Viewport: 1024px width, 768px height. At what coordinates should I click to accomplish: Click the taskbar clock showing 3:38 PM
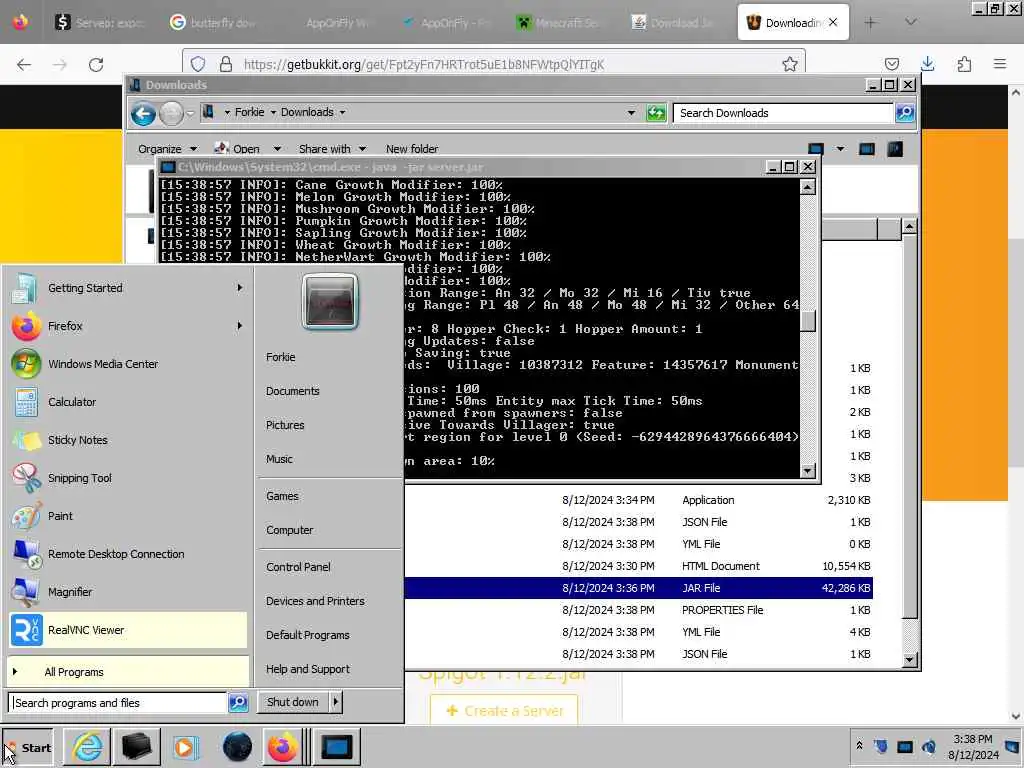pos(973,746)
